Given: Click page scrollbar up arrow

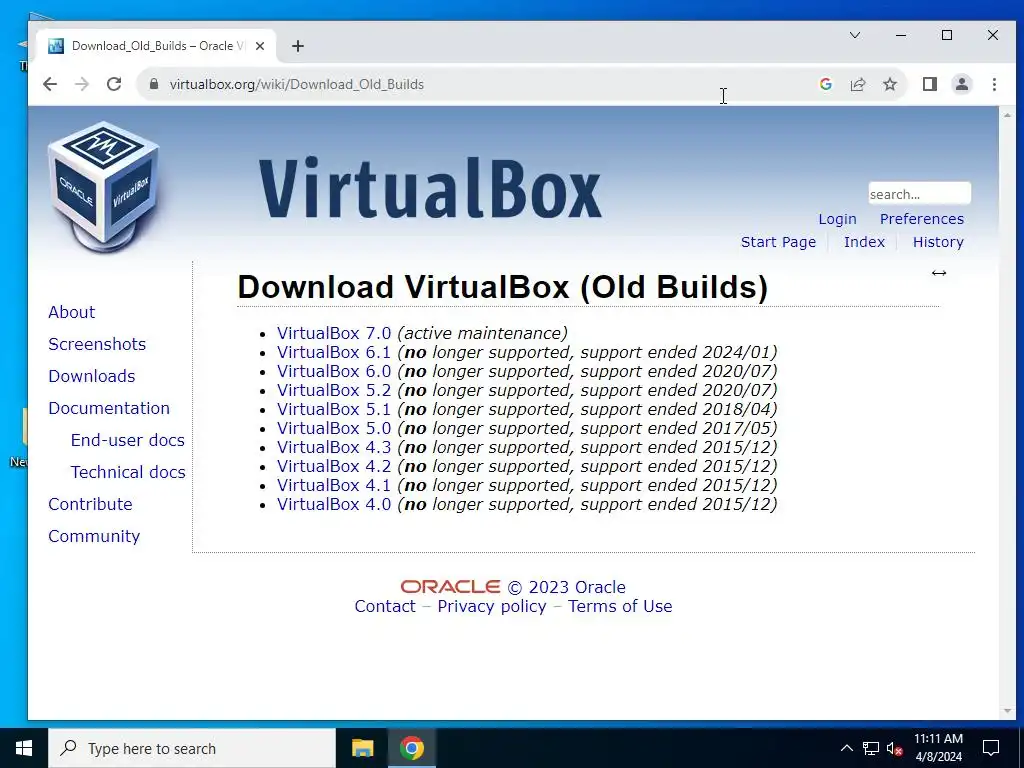Looking at the screenshot, I should pos(1007,115).
